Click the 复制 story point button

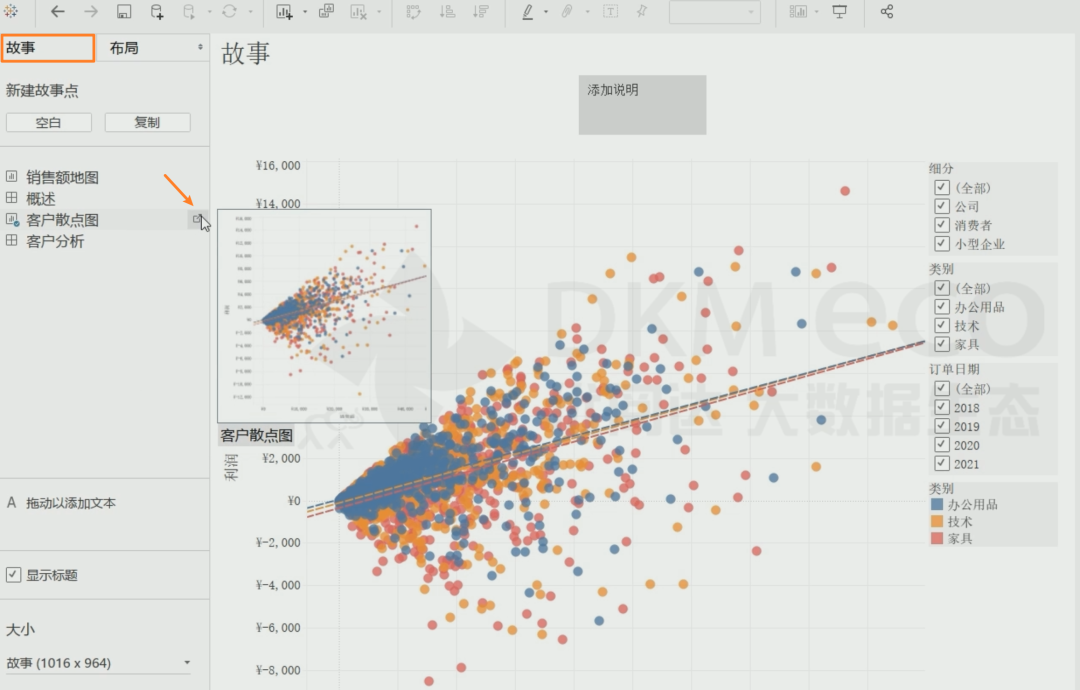pos(147,122)
